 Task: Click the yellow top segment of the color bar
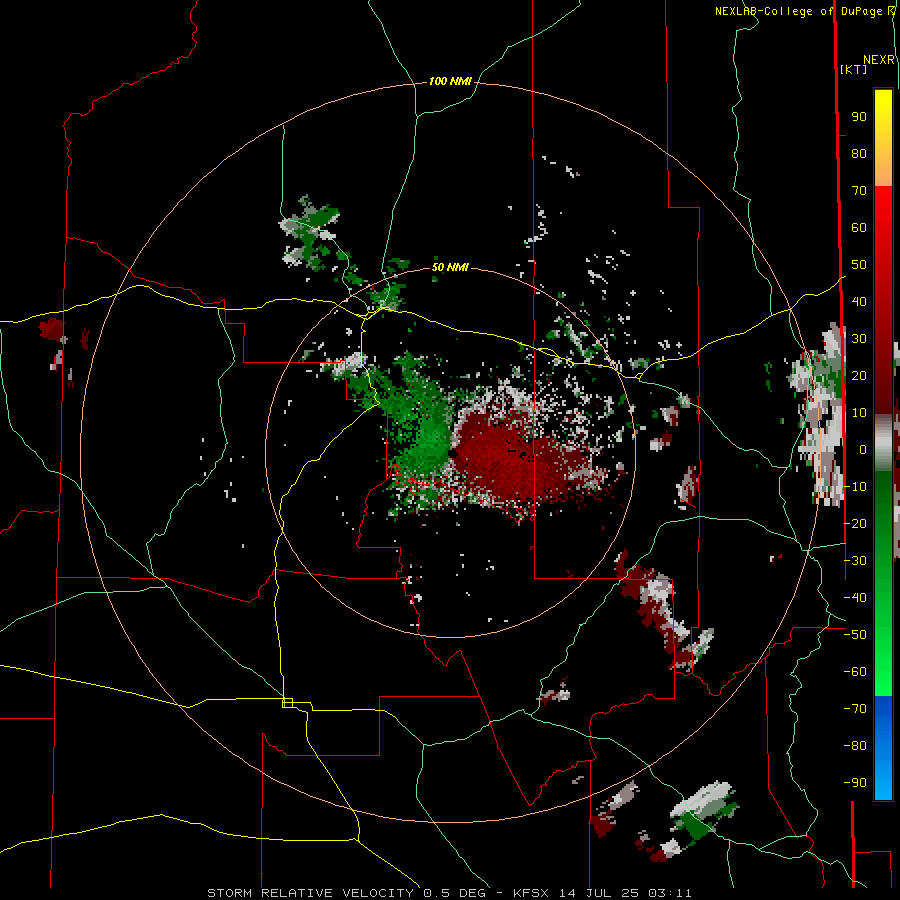[x=883, y=138]
